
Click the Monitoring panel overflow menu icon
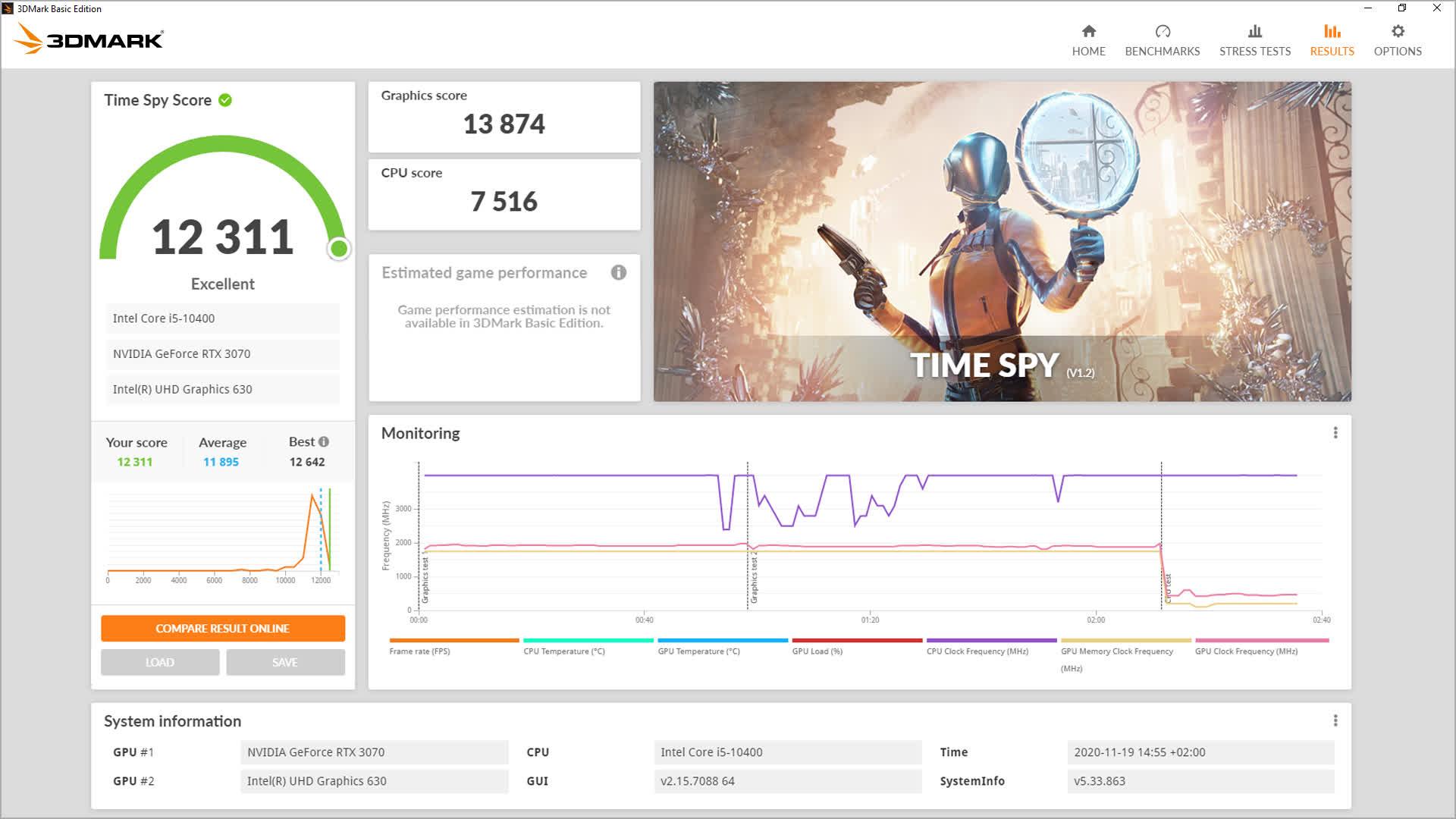tap(1336, 432)
